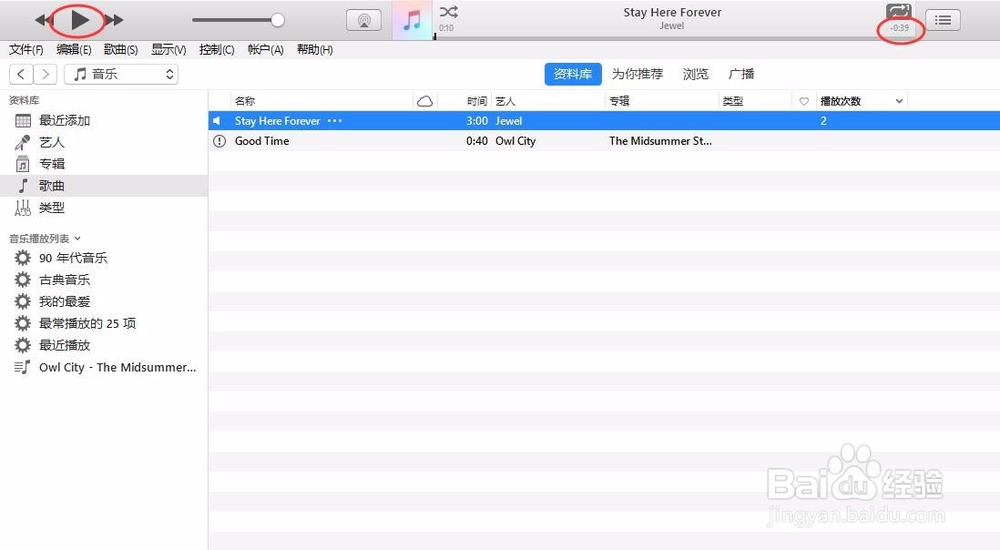Open the 显示(V) menu
Image resolution: width=1000 pixels, height=550 pixels.
tap(168, 50)
